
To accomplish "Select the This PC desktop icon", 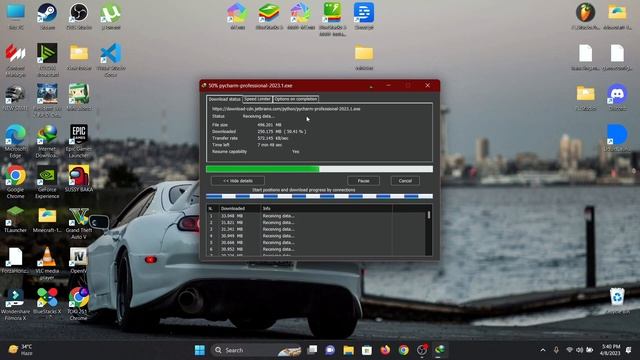I will coord(16,16).
